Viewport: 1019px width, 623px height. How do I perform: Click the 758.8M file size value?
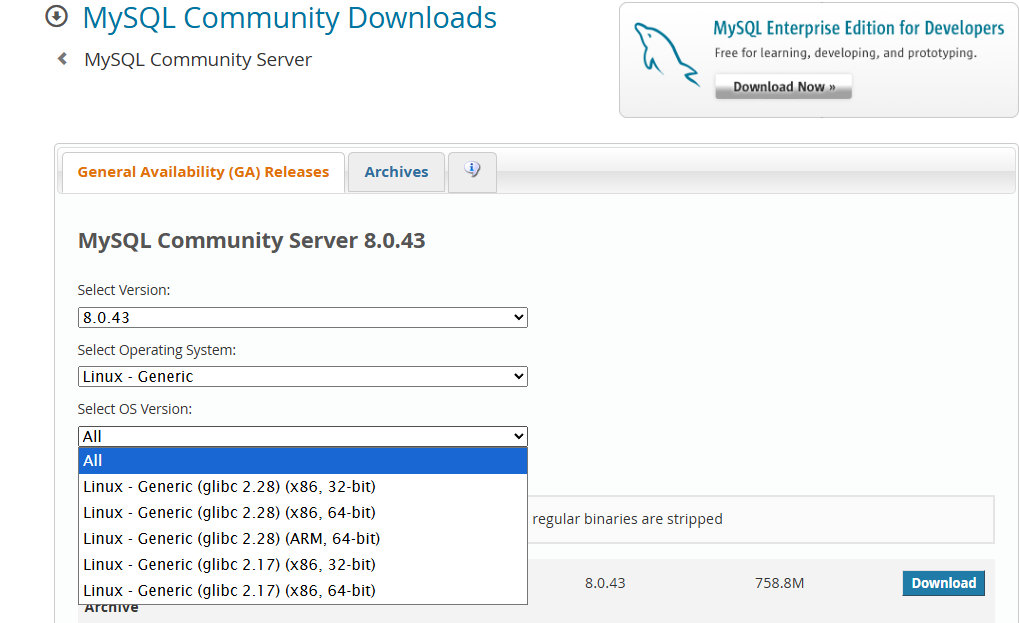(x=779, y=583)
